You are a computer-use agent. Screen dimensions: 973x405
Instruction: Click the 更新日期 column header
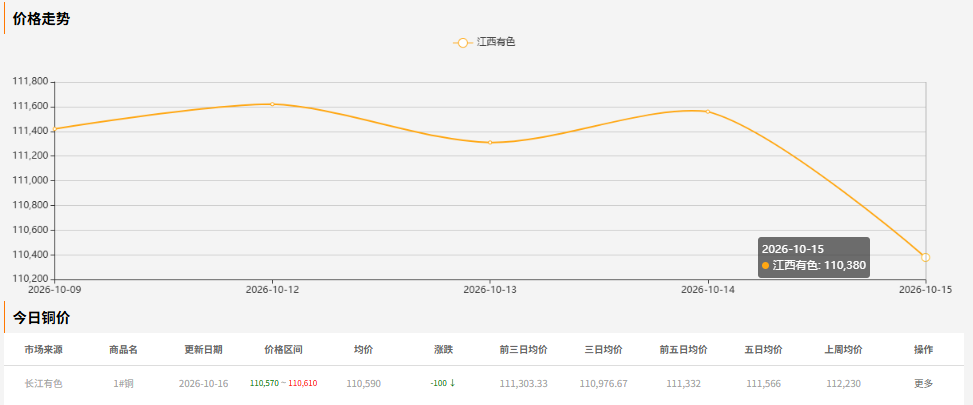[204, 350]
